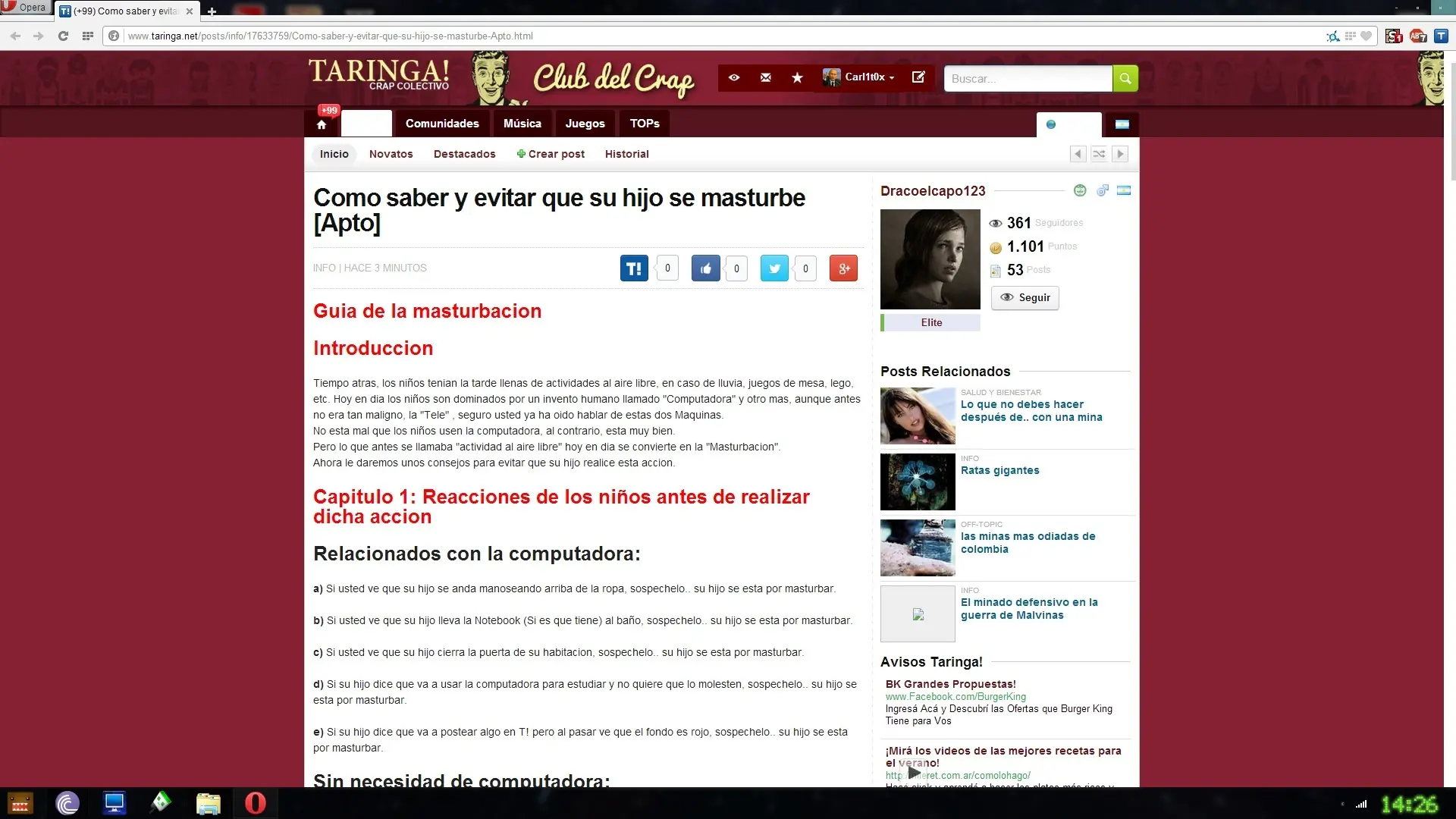Click the Twitter share bird icon
The height and width of the screenshot is (819, 1456).
774,268
